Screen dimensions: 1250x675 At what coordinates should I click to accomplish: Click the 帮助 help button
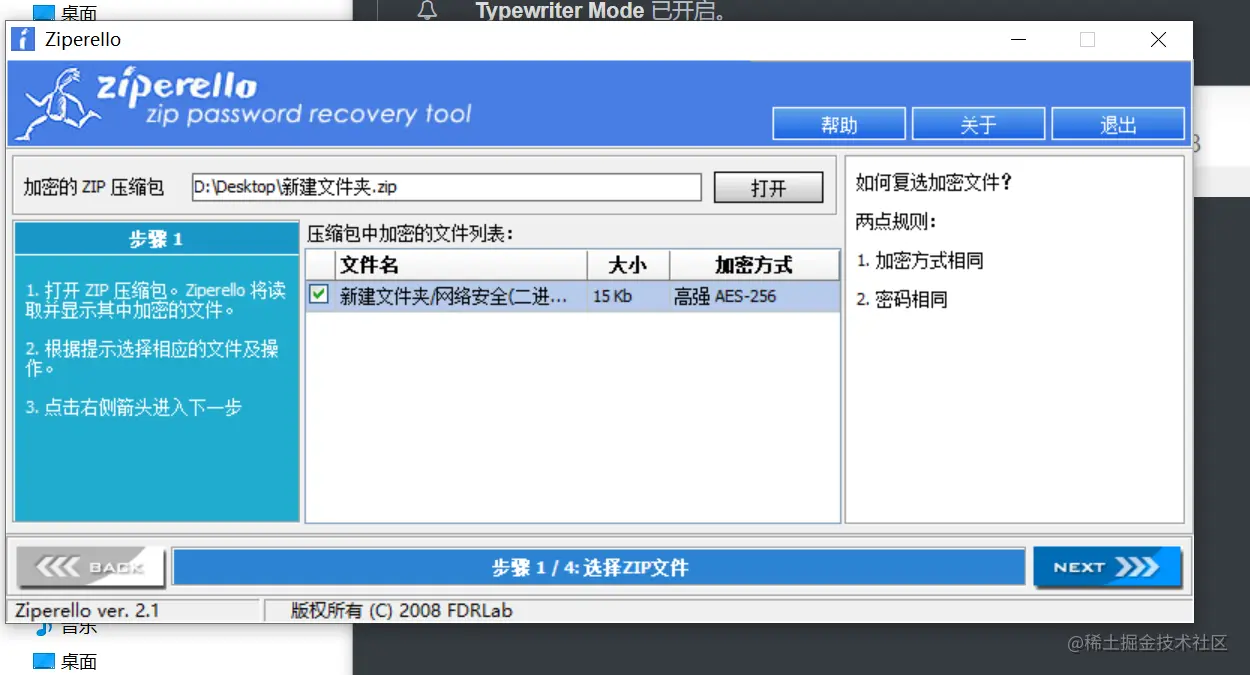(x=839, y=124)
